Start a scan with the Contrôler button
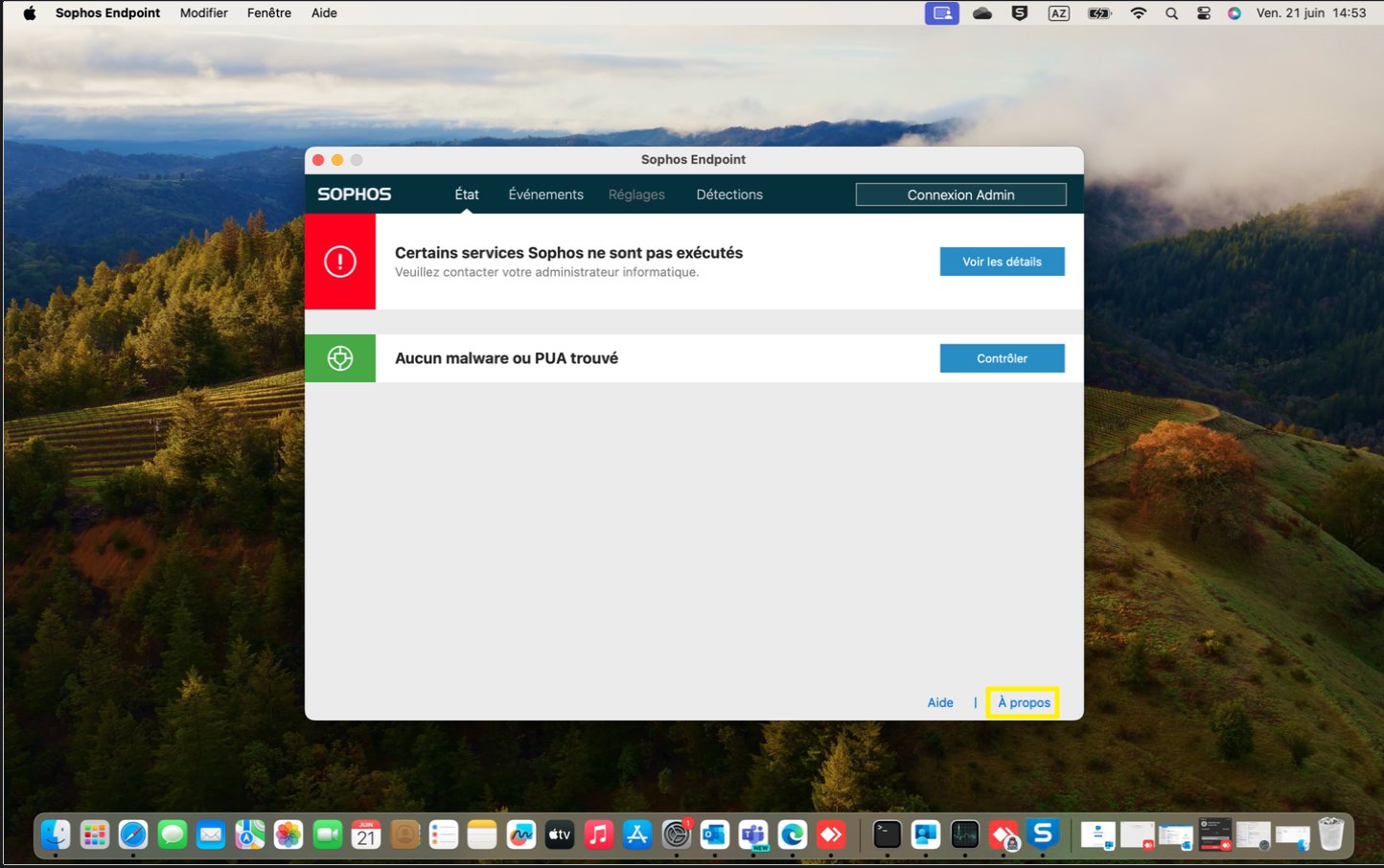This screenshot has width=1384, height=868. [1003, 358]
